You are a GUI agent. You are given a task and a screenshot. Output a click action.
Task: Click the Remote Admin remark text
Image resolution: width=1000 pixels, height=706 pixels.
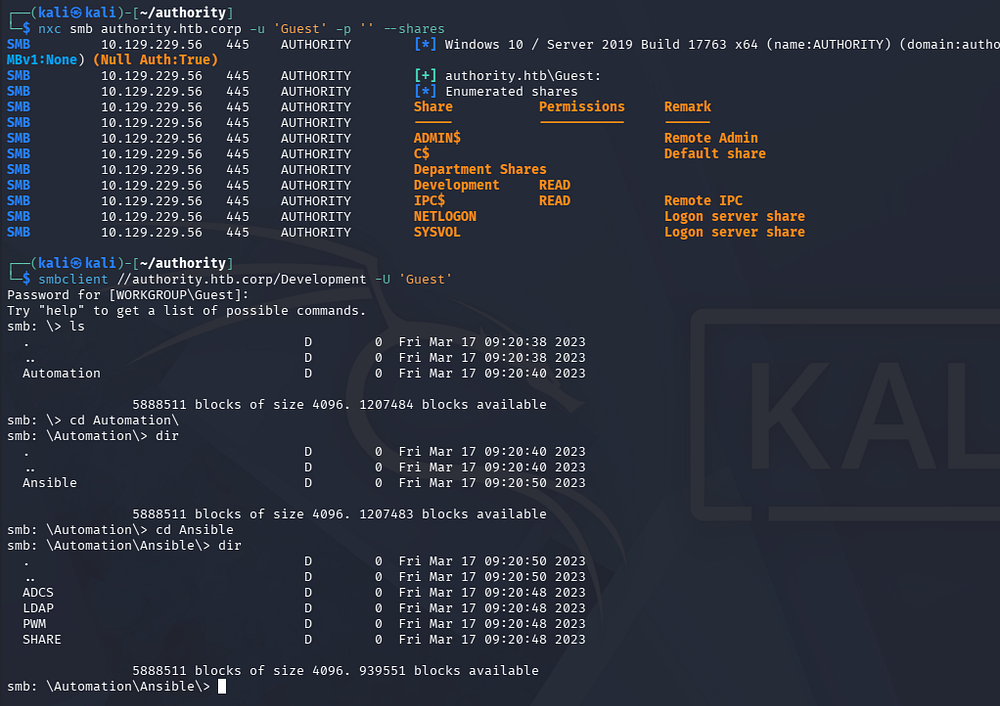click(711, 138)
